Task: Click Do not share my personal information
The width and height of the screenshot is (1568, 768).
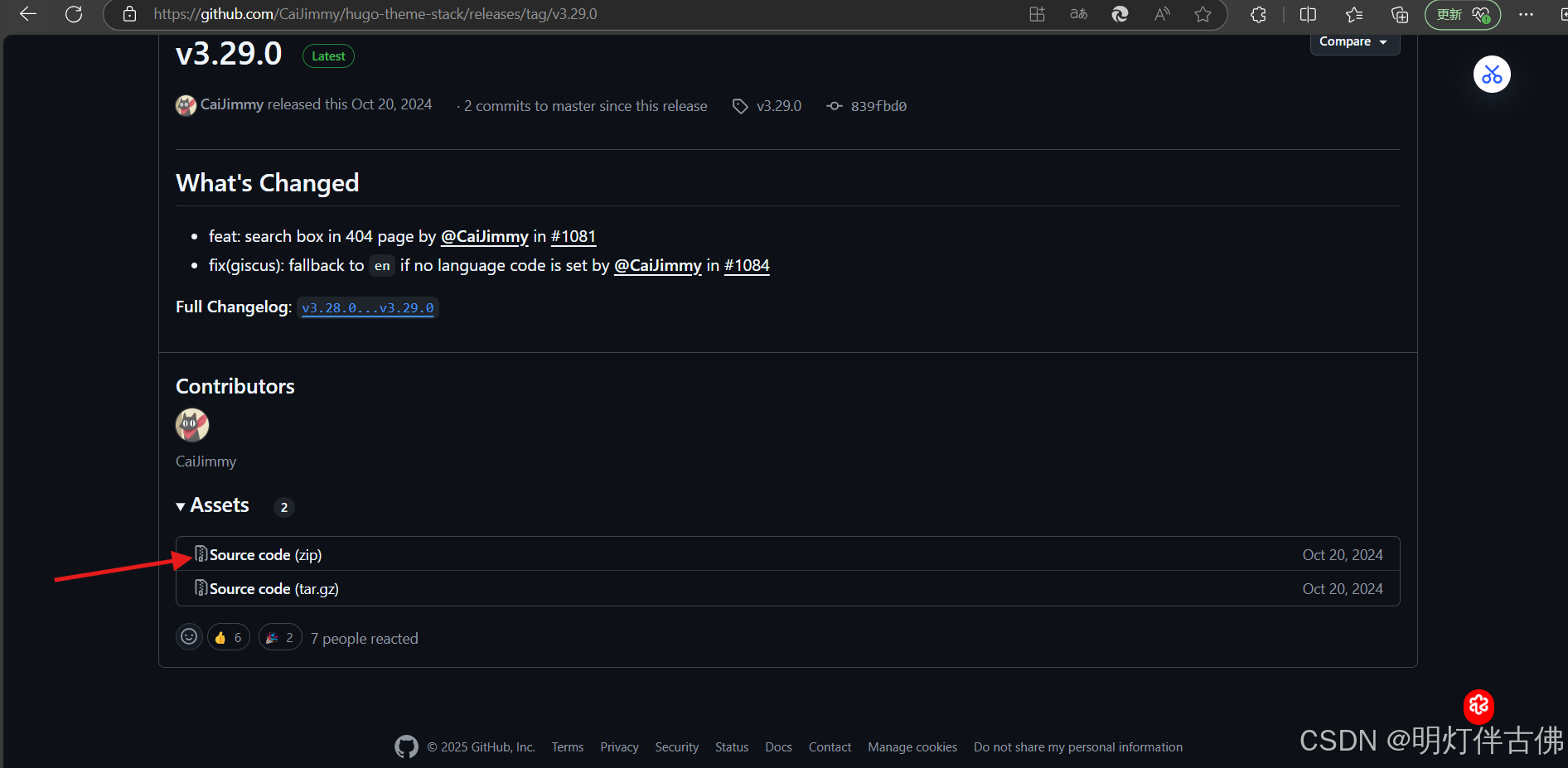Action: (1078, 747)
